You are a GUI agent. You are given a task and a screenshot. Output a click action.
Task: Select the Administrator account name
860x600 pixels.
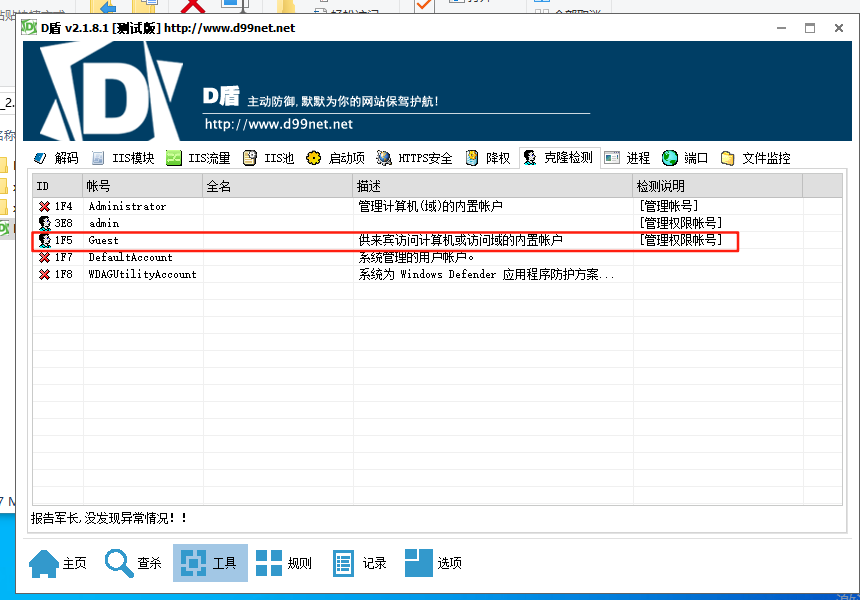point(127,206)
